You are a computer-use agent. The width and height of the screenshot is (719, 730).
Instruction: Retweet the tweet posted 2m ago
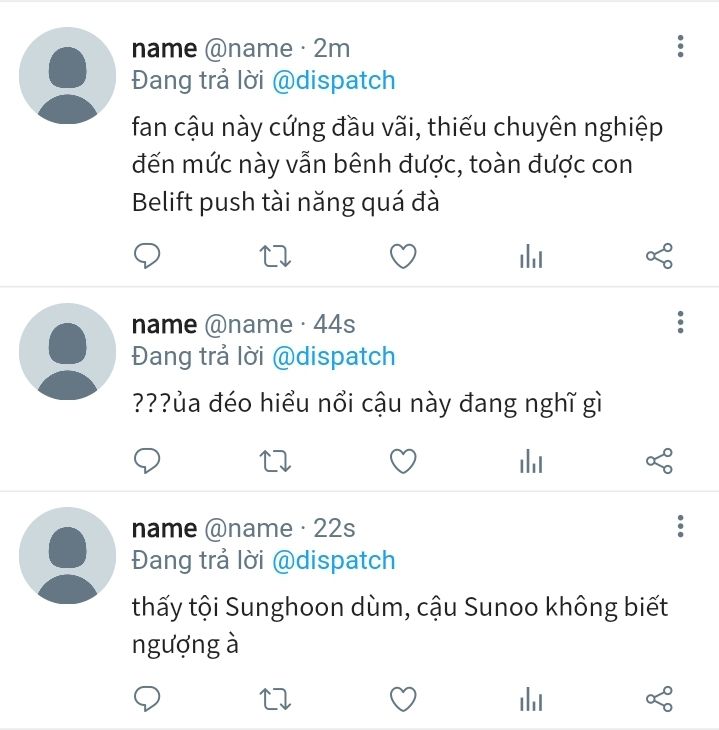point(275,256)
